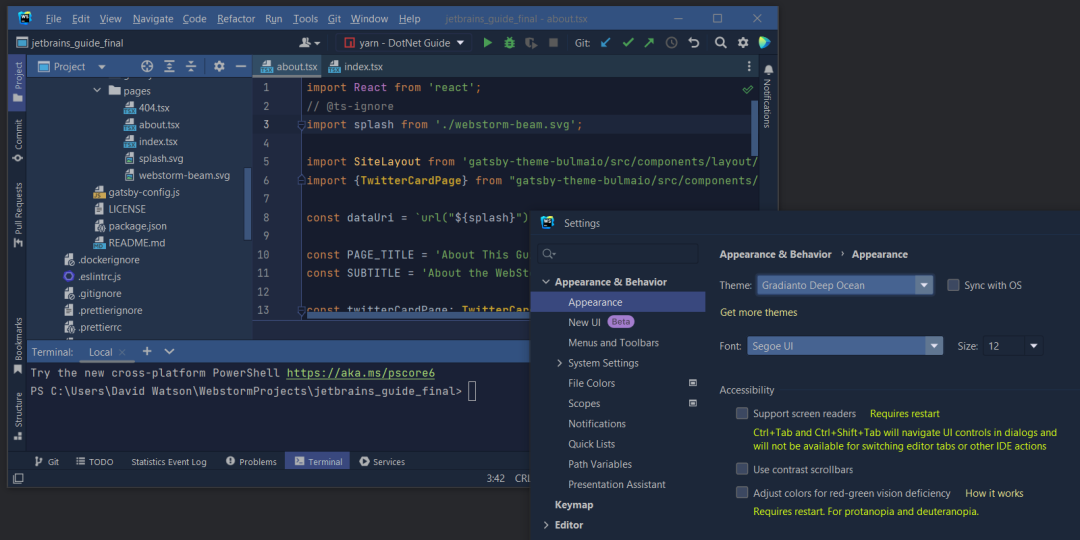Open the How it works link
Screen dimensions: 1080x540
(994, 493)
